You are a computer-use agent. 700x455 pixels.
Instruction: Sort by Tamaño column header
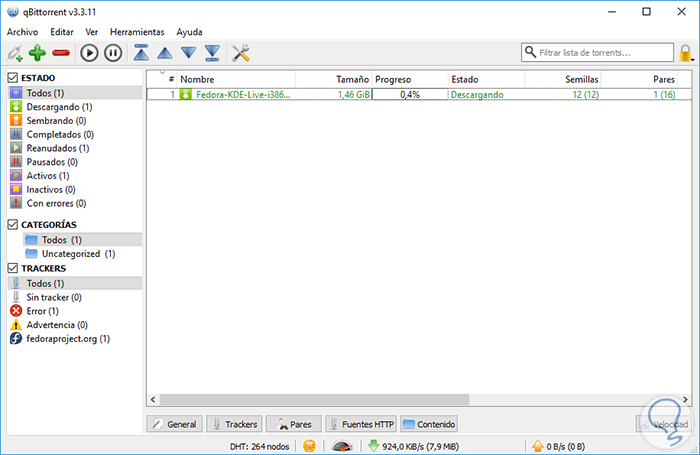pyautogui.click(x=333, y=79)
